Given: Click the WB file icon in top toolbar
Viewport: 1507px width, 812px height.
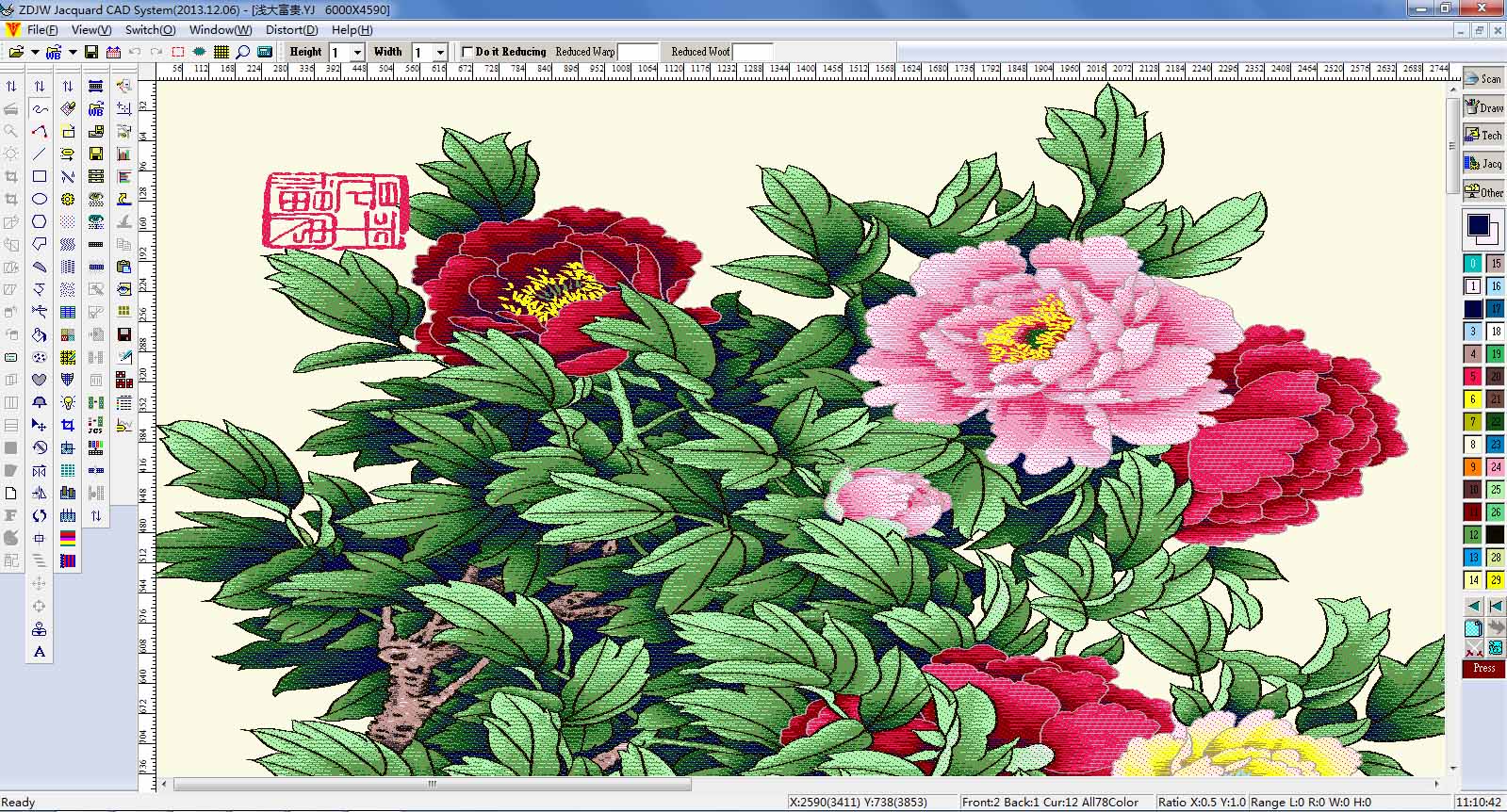Looking at the screenshot, I should pyautogui.click(x=54, y=52).
